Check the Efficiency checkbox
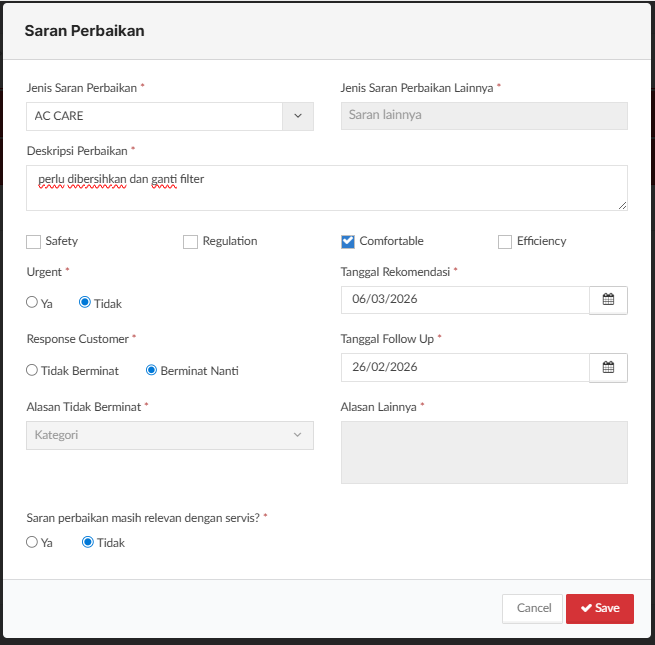This screenshot has width=655, height=645. pyautogui.click(x=505, y=241)
